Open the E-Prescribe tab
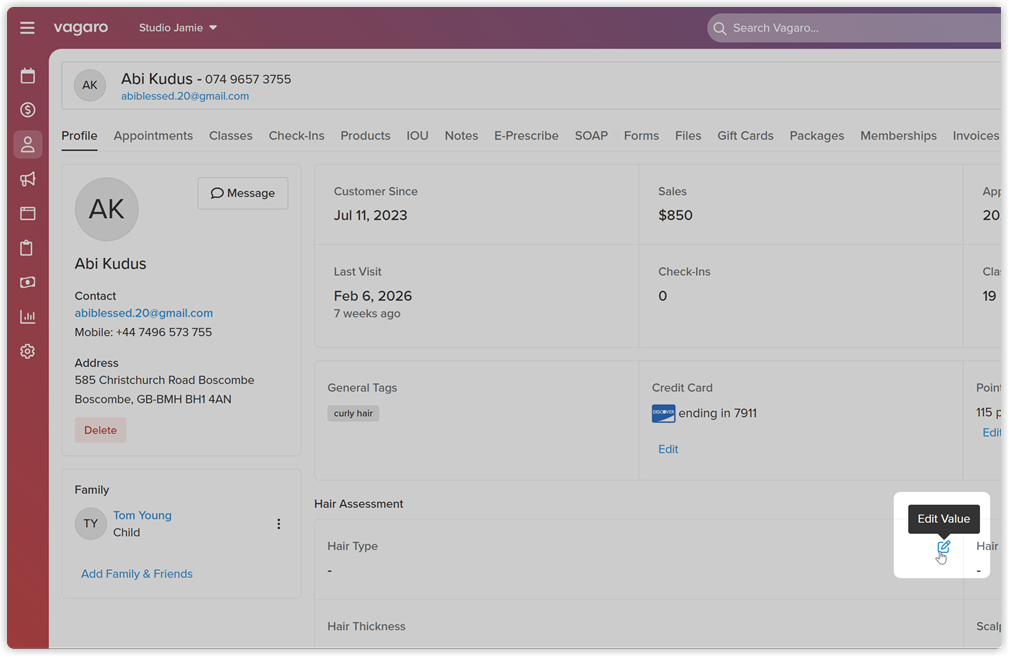 526,136
